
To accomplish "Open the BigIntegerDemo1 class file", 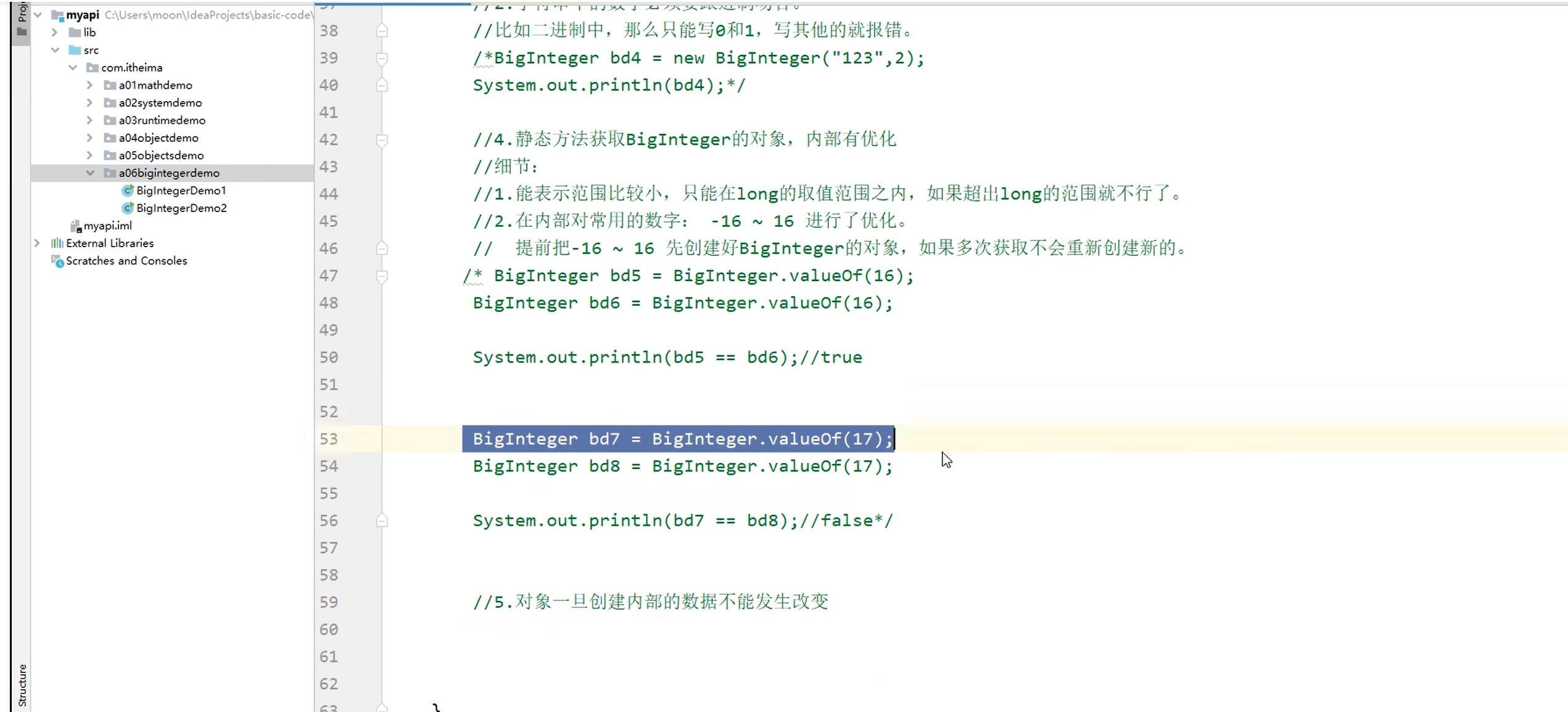I will tap(181, 190).
